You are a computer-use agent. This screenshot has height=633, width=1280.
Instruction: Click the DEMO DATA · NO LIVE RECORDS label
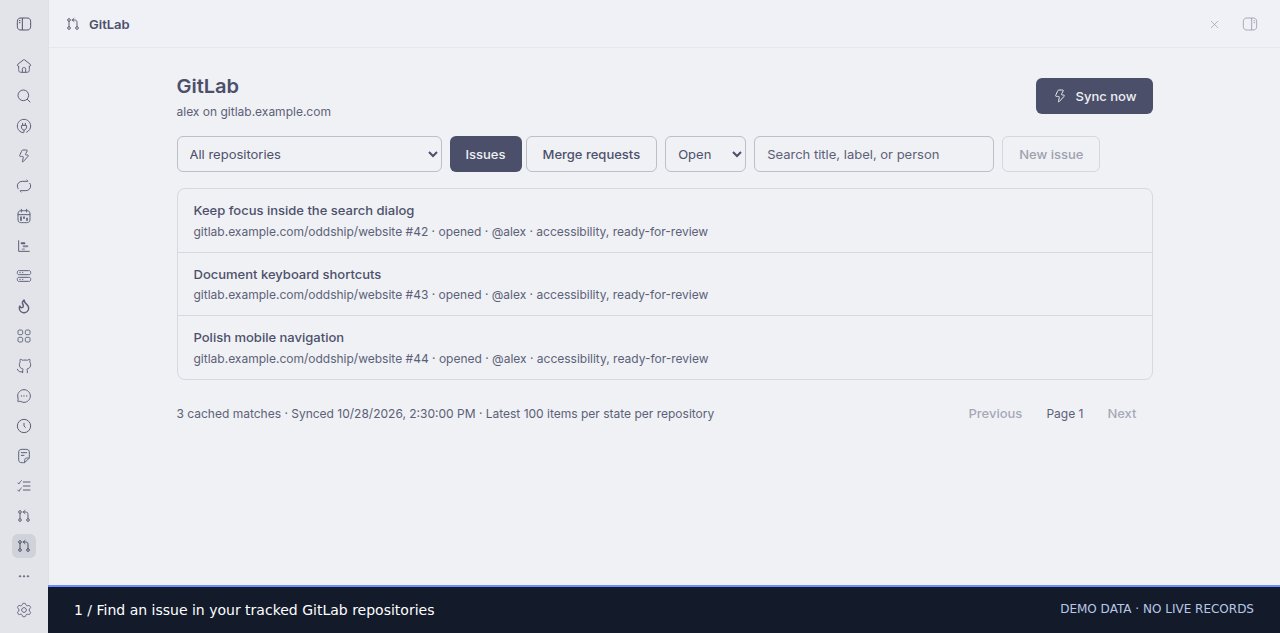coord(1156,609)
